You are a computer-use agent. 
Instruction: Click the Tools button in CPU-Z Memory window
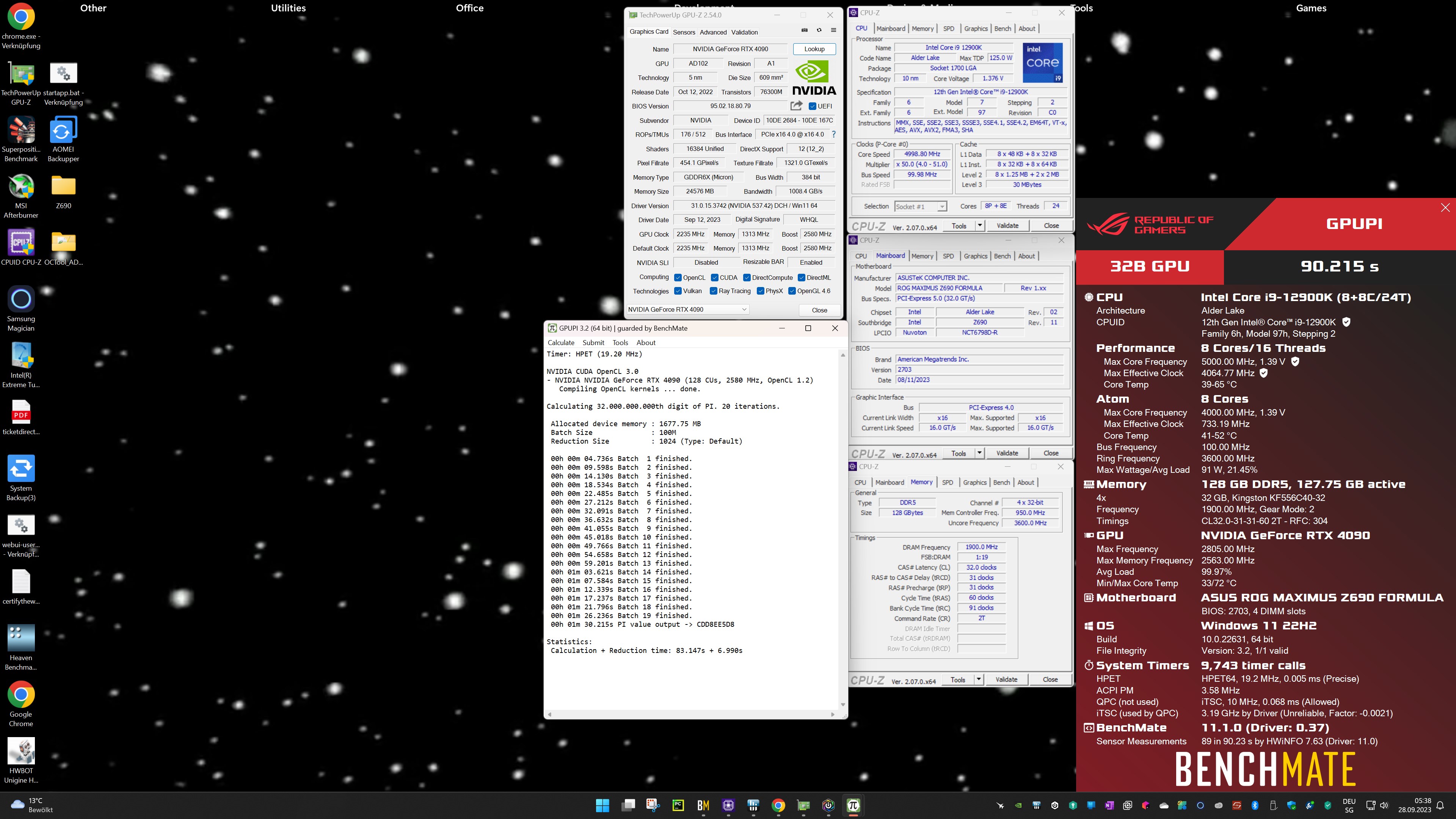(957, 679)
